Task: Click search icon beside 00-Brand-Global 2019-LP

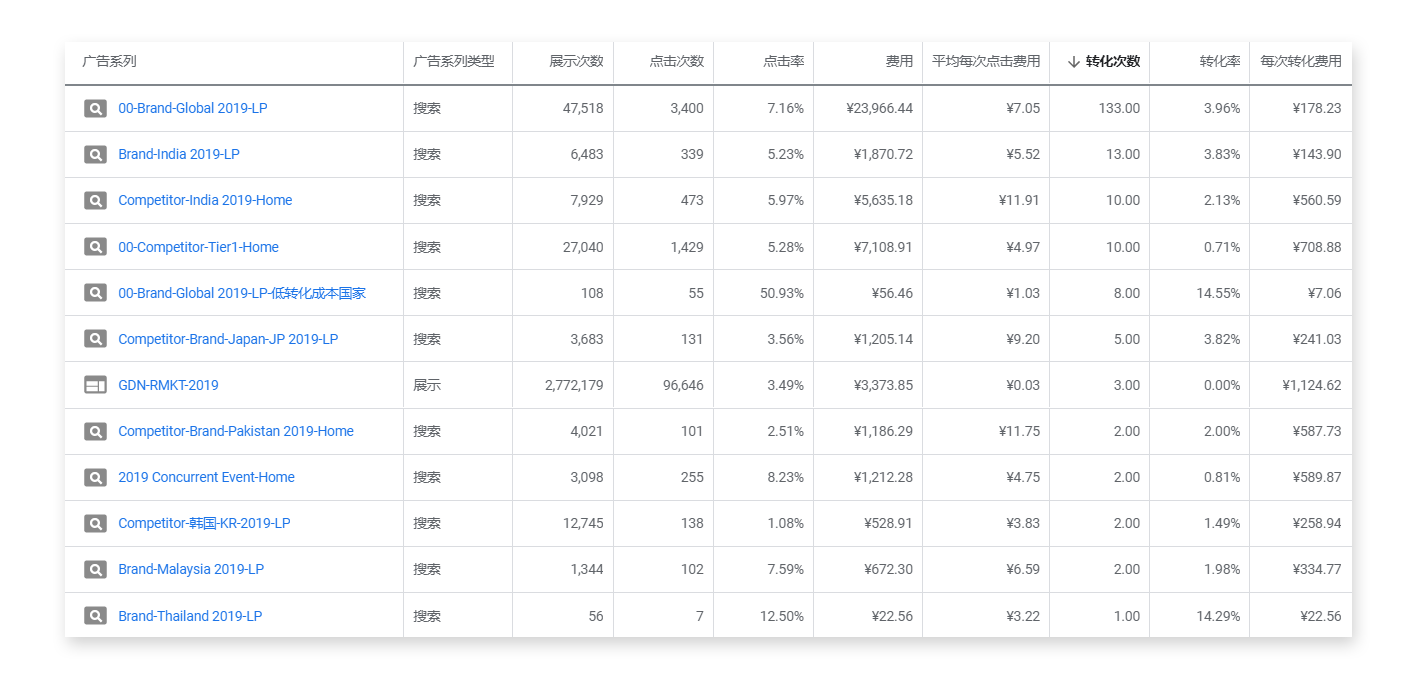Action: [x=95, y=108]
